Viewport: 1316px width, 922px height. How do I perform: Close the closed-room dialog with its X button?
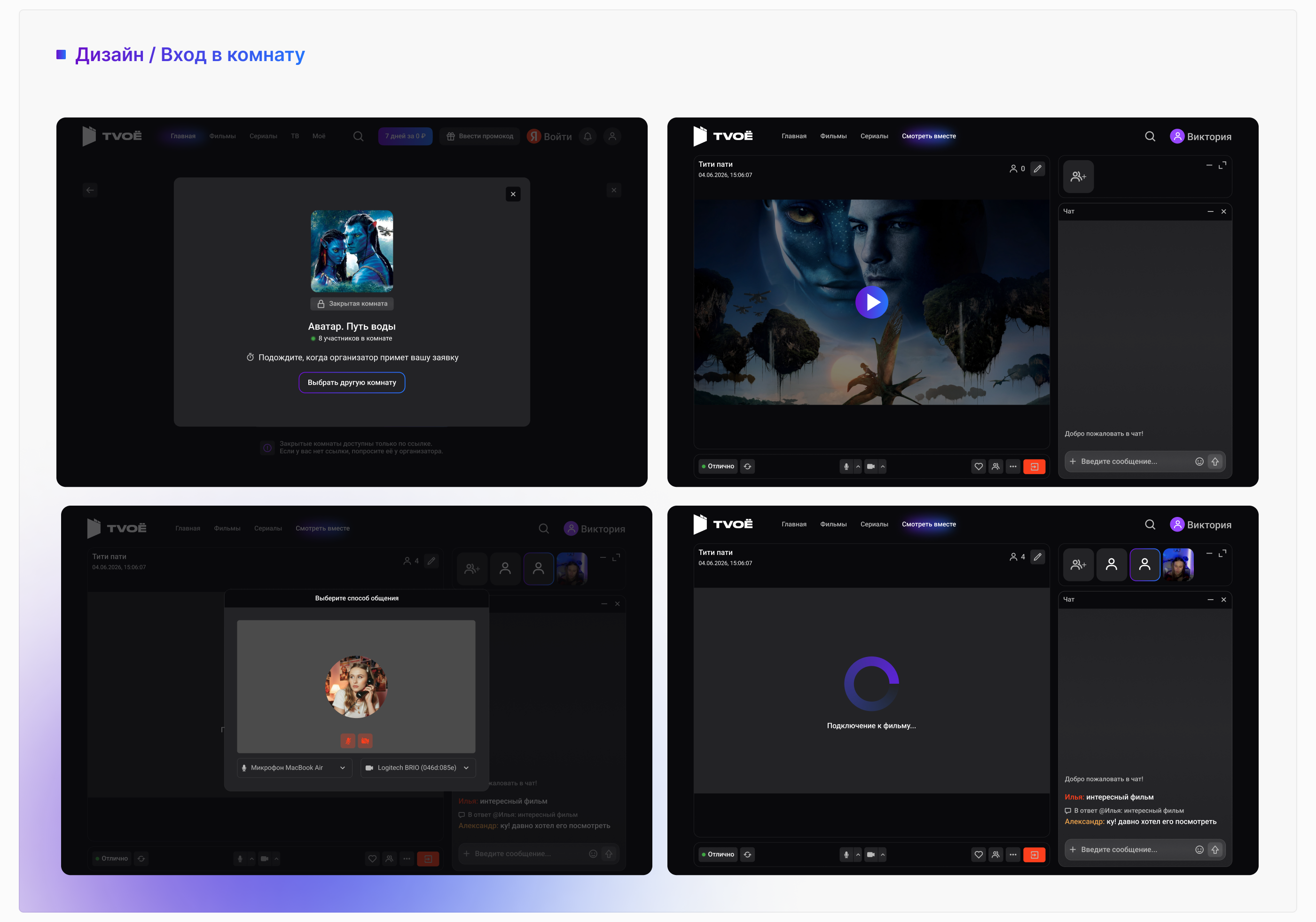coord(513,194)
